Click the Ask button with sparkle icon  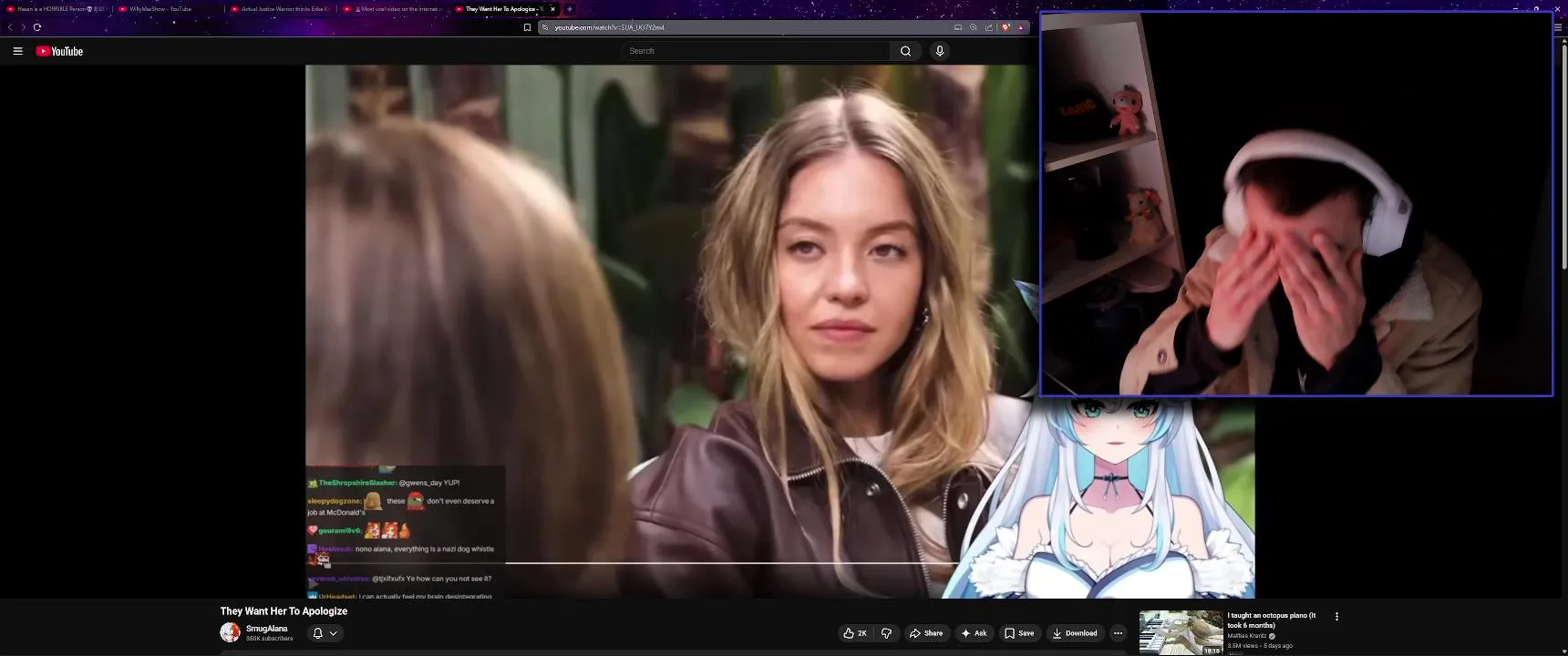tap(975, 633)
